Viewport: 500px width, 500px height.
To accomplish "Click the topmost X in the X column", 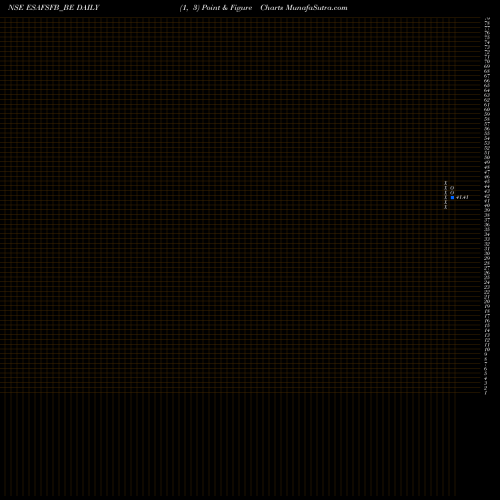I will [x=446, y=183].
